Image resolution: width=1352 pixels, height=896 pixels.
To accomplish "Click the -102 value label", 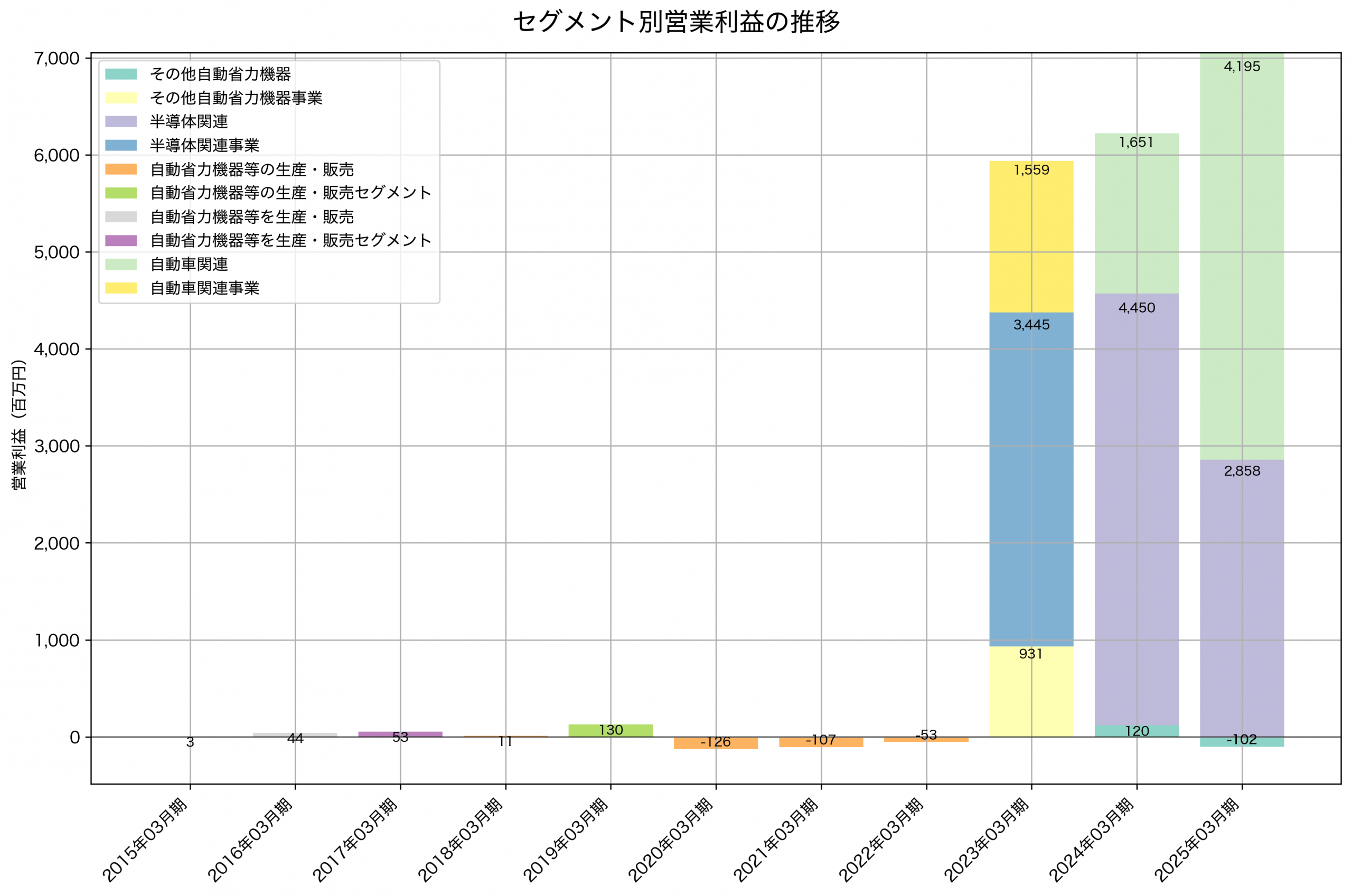I will 1242,740.
